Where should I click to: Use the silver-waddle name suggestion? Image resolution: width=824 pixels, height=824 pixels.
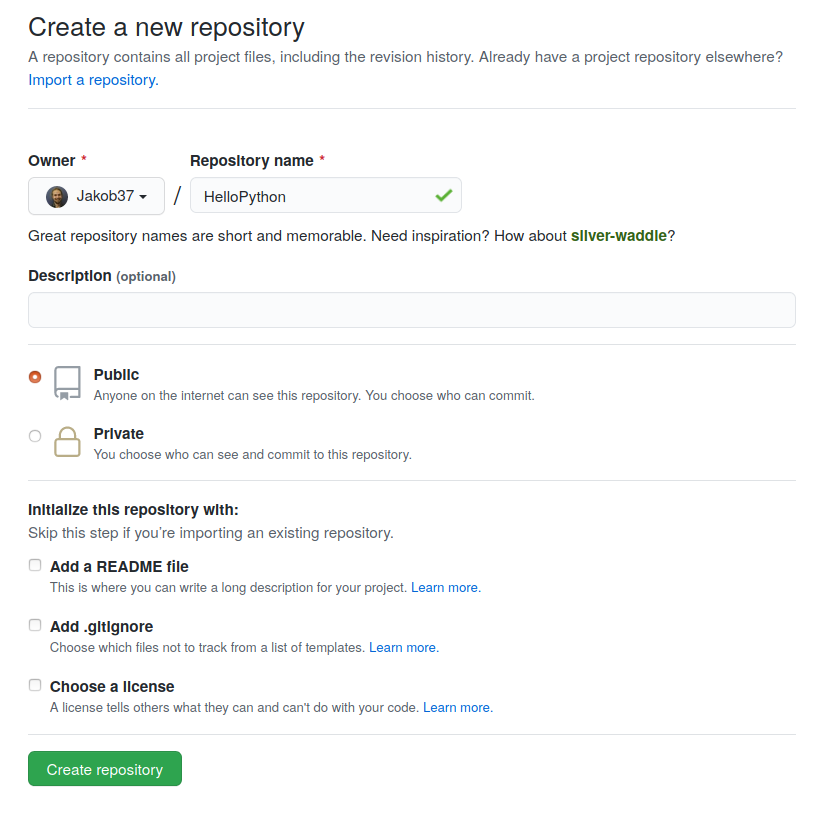pos(619,235)
